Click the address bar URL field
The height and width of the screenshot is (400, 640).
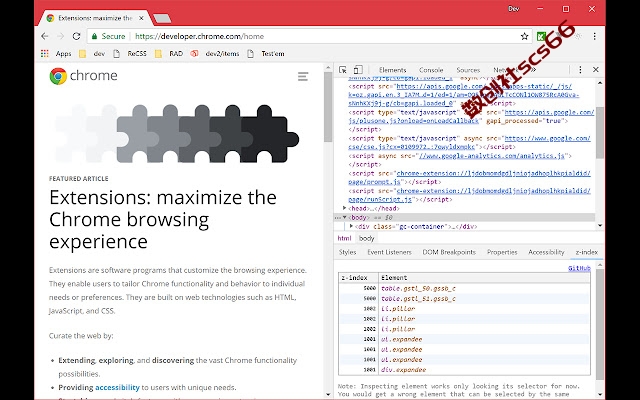click(x=309, y=36)
